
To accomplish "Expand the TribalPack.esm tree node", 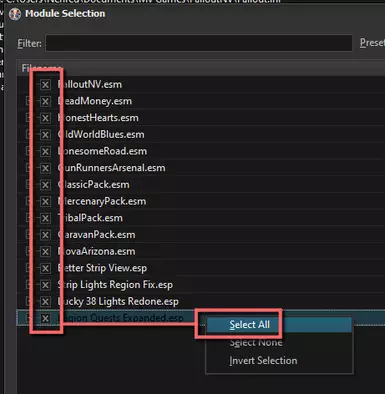I will coord(28,218).
